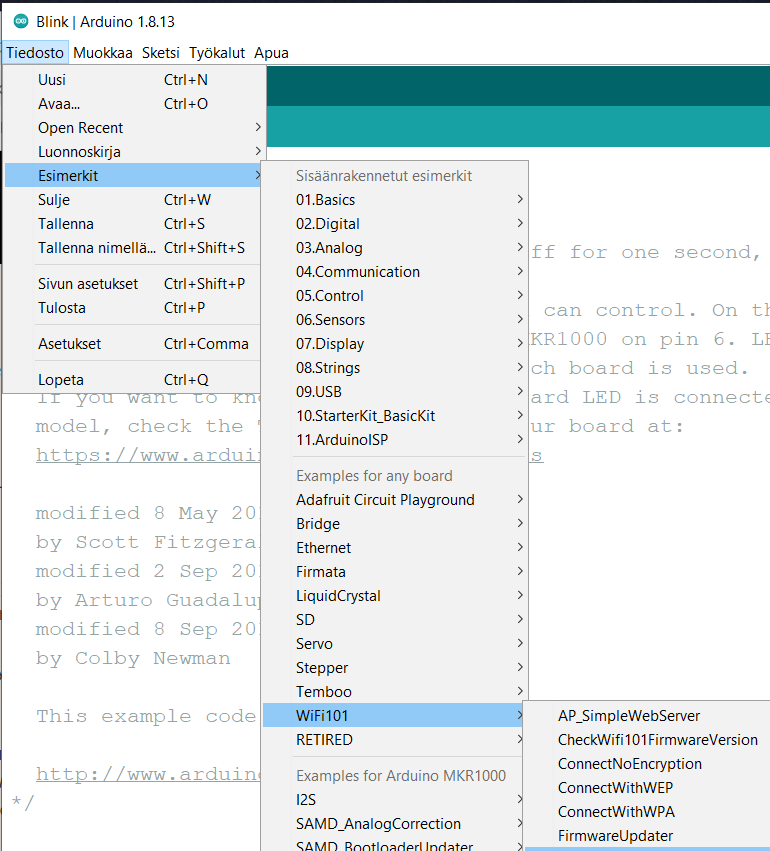
Task: Open the SAMD_AnalogCorrection examples
Action: click(394, 823)
